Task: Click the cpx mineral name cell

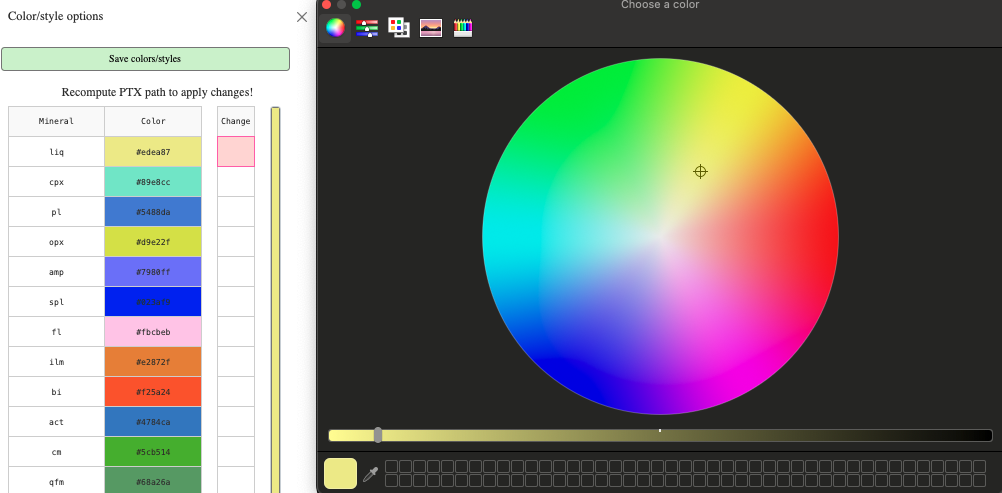Action: [x=56, y=182]
